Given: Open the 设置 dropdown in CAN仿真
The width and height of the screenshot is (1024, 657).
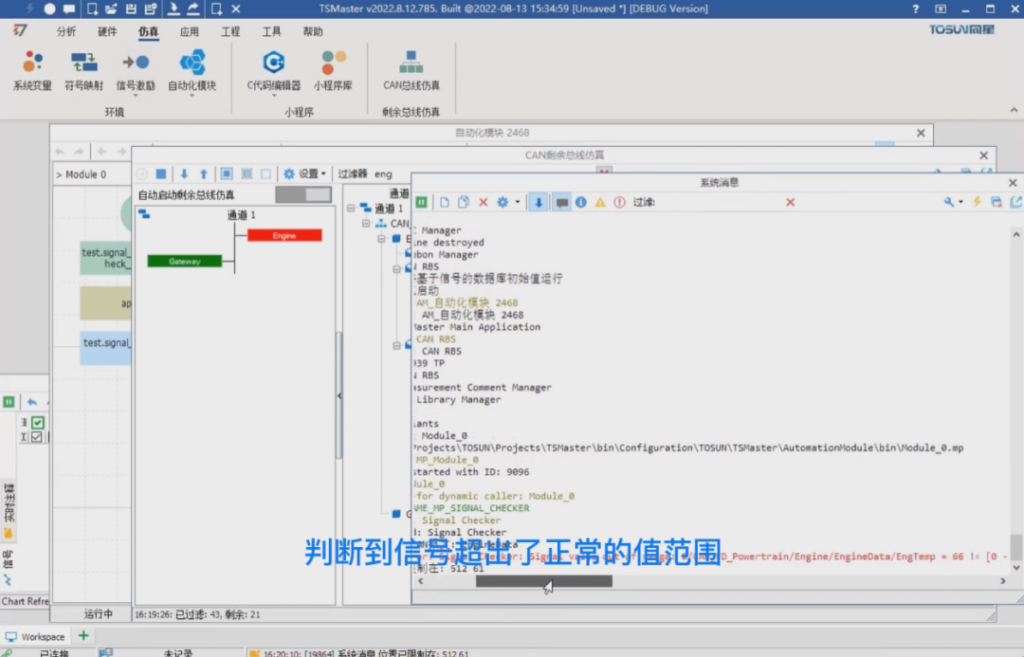Looking at the screenshot, I should click(305, 174).
